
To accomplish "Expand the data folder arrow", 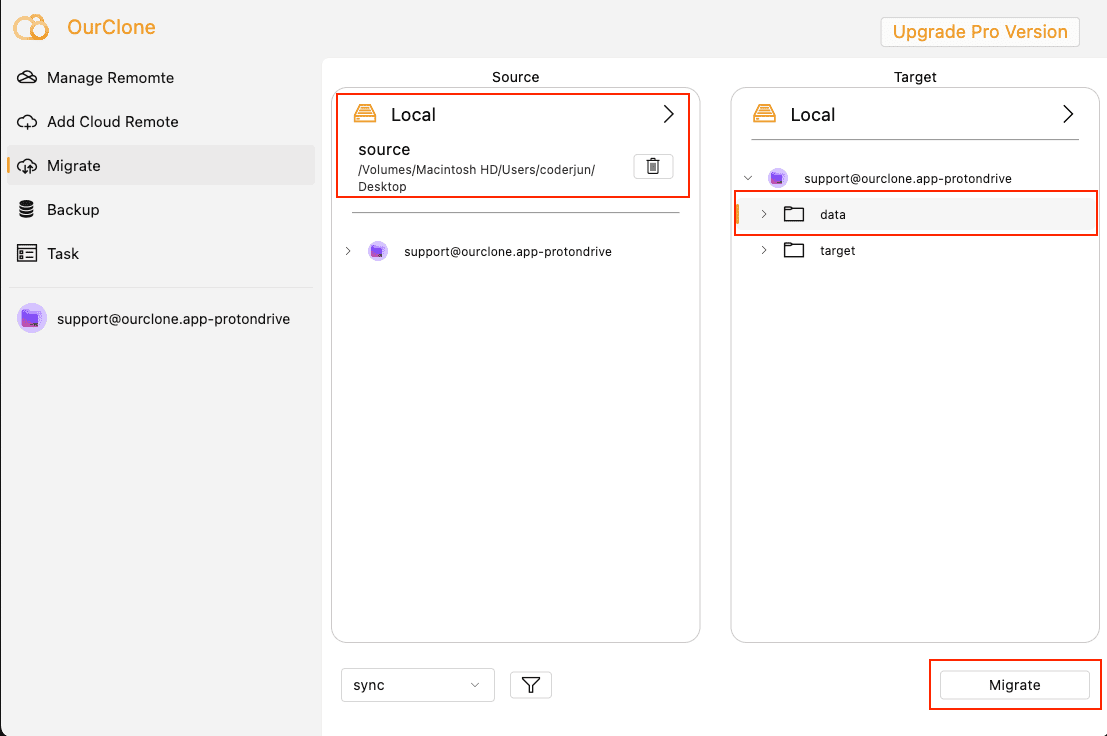I will coord(764,214).
